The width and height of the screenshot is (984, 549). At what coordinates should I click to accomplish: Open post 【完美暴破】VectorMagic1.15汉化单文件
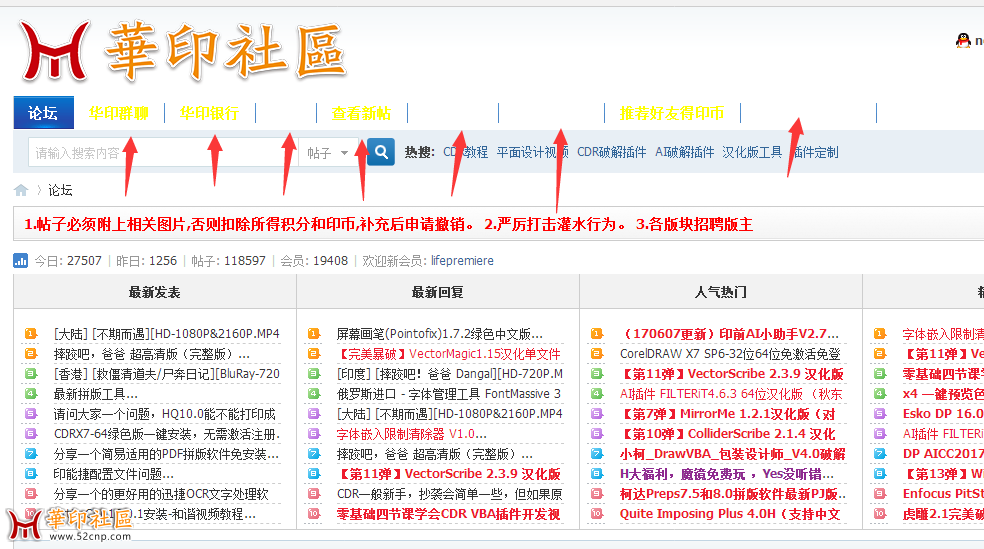(x=449, y=354)
